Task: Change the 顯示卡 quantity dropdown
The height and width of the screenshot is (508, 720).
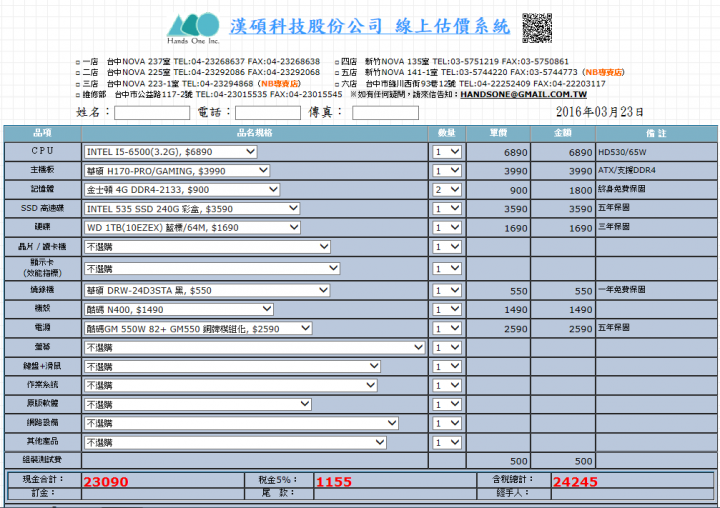Action: click(447, 268)
